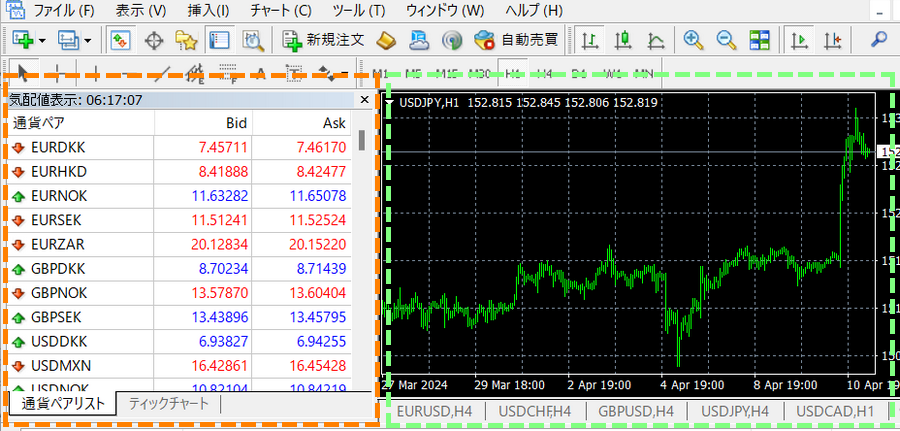Tile chart windows with the grid icon

[x=759, y=40]
